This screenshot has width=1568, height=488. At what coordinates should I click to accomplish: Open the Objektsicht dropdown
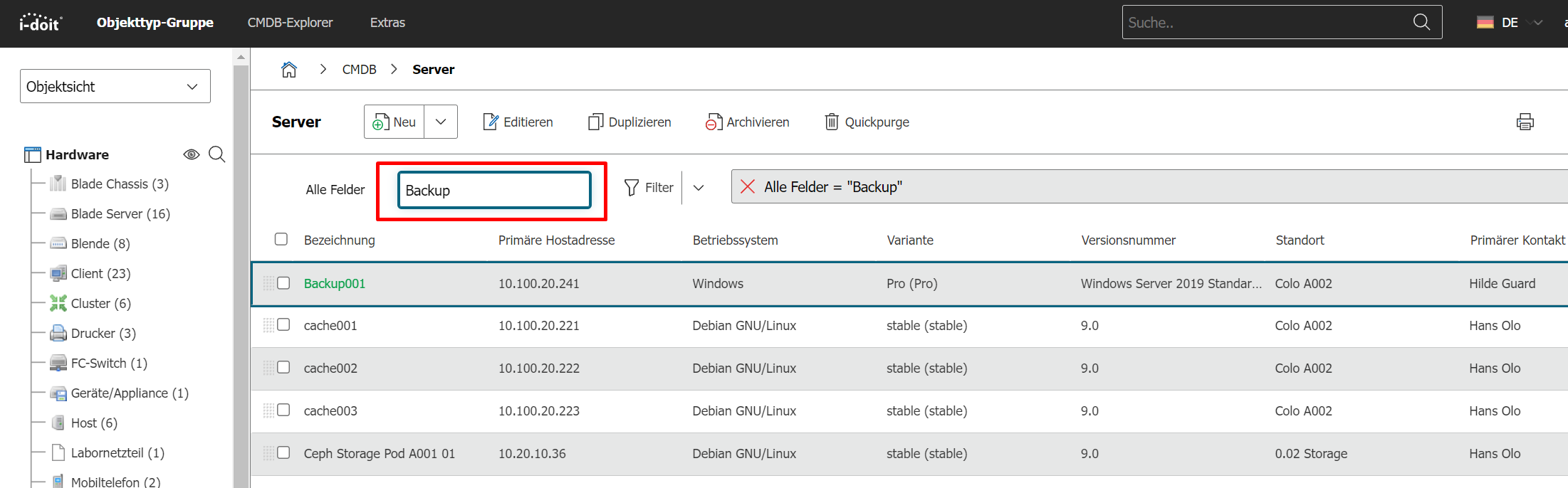tap(115, 86)
